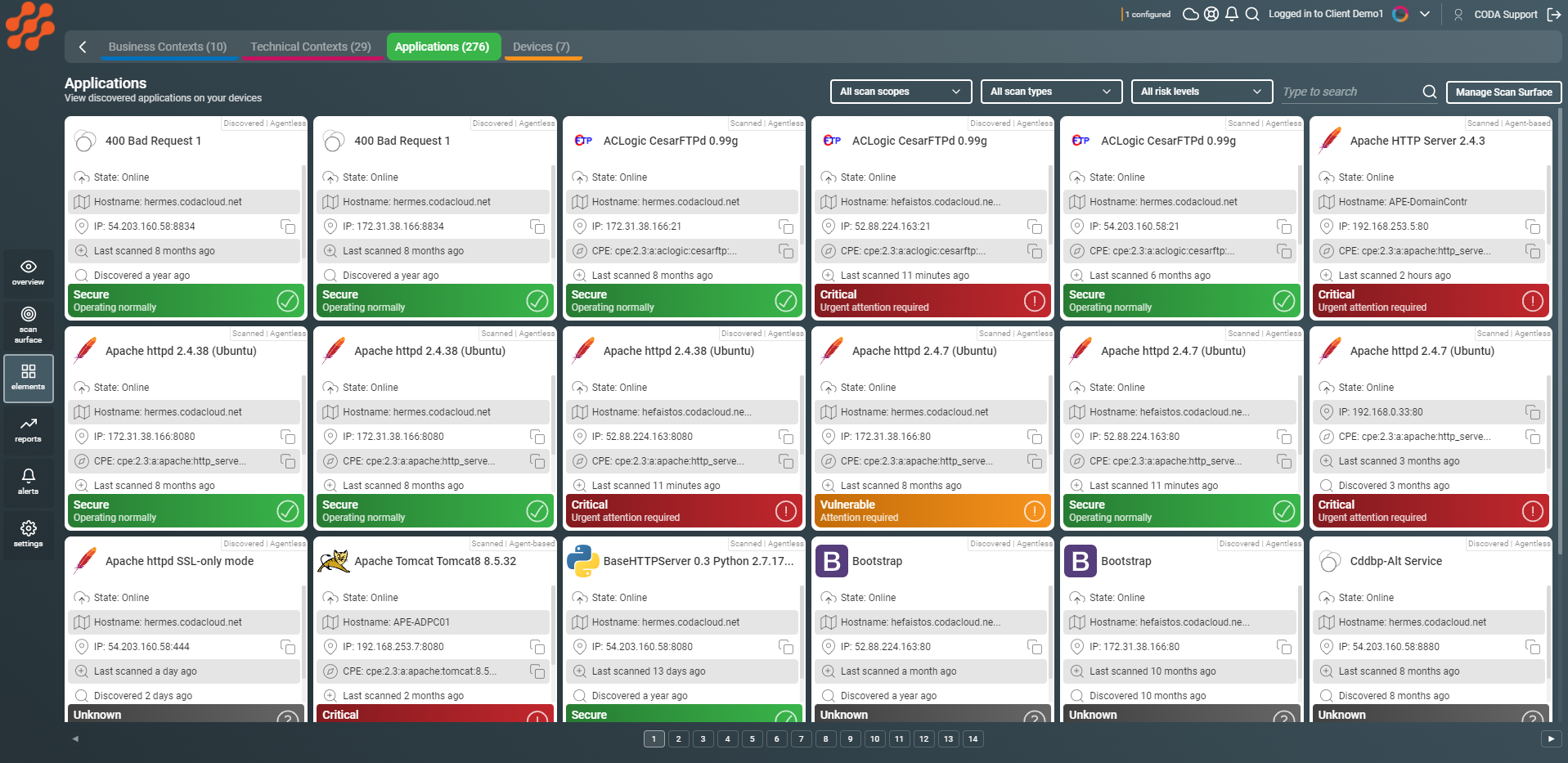This screenshot has height=763, width=1568.
Task: Copy the IP address on the Apache Tomcat card
Action: click(538, 647)
